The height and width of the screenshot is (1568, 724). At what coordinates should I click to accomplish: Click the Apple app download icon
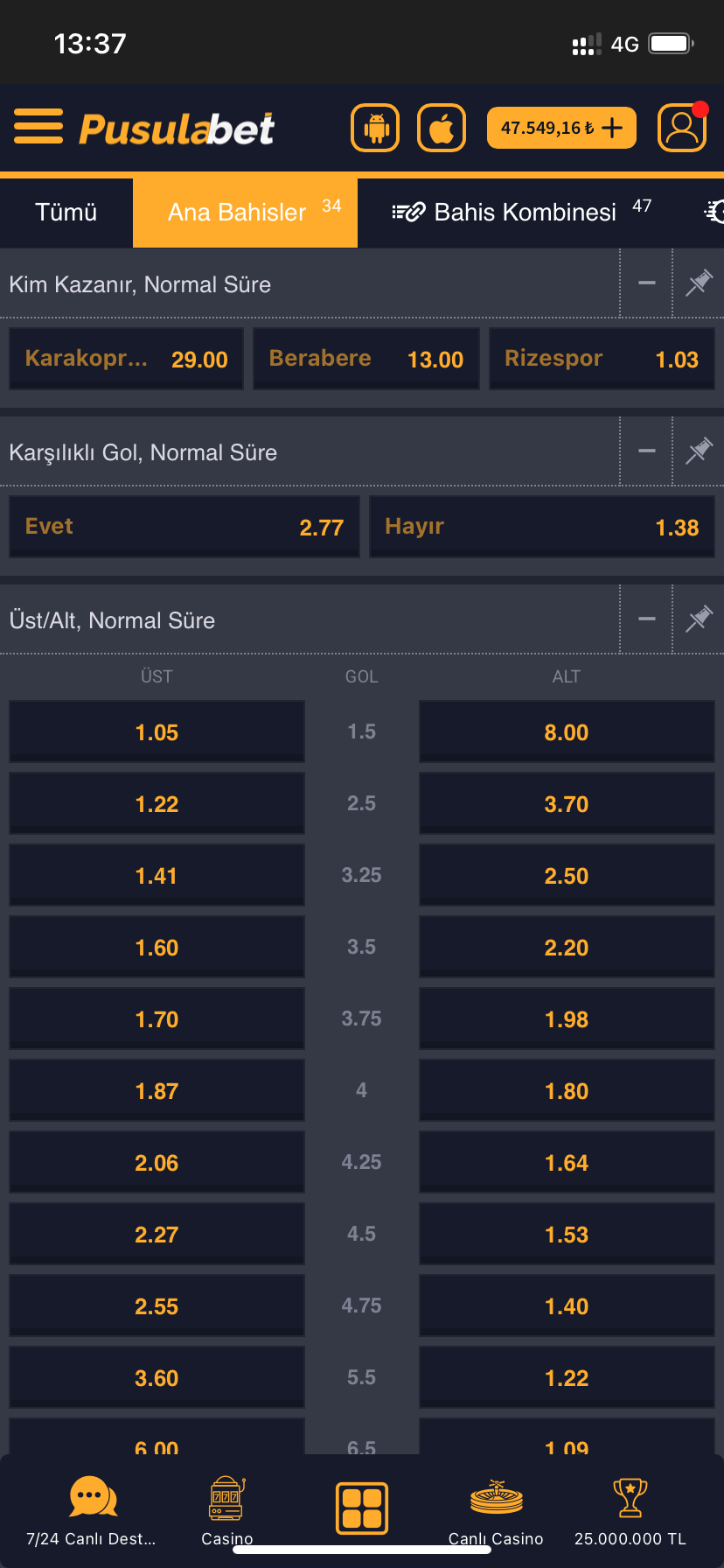point(442,127)
